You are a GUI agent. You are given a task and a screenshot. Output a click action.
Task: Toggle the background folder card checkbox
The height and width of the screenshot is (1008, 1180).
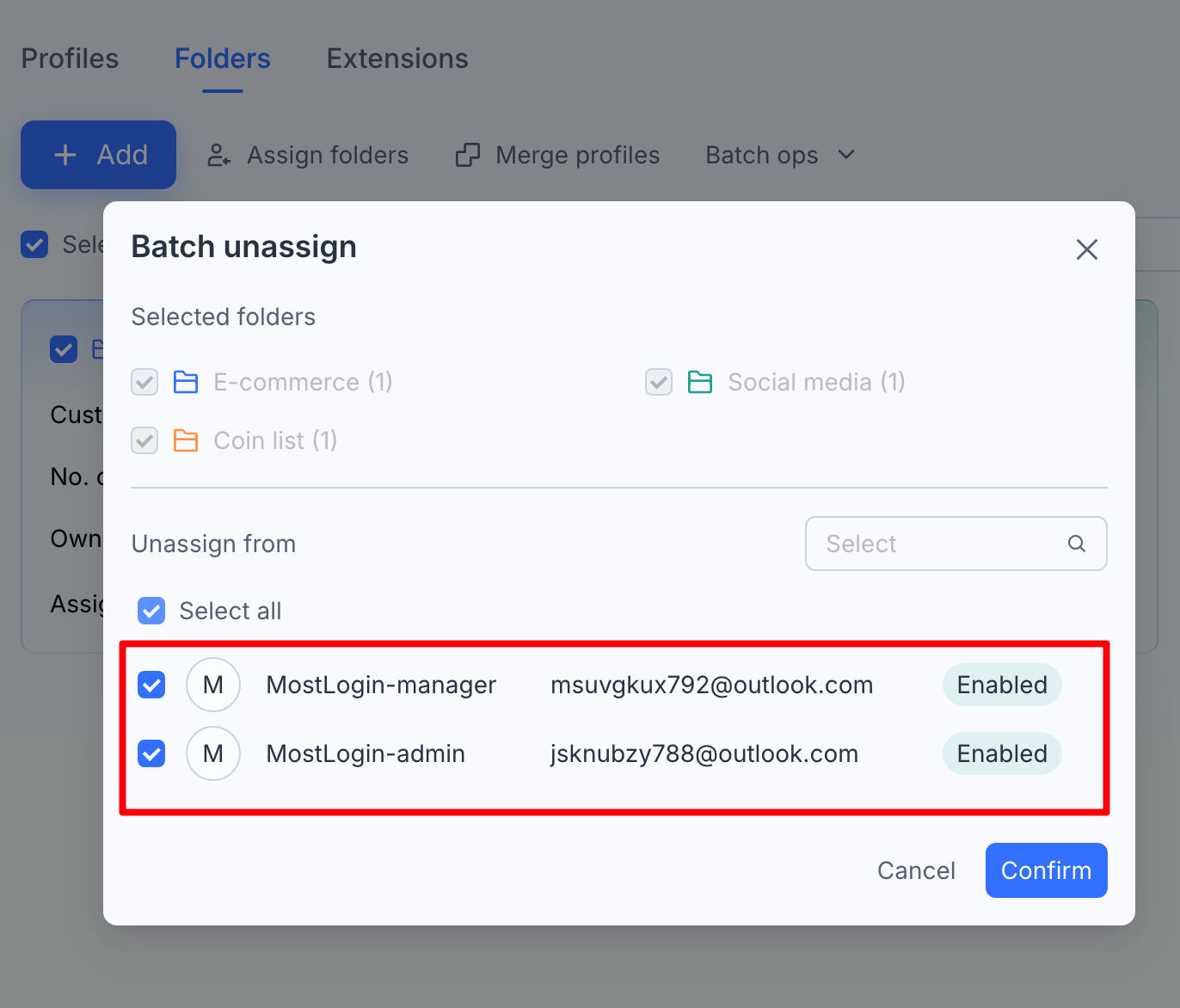tap(64, 349)
